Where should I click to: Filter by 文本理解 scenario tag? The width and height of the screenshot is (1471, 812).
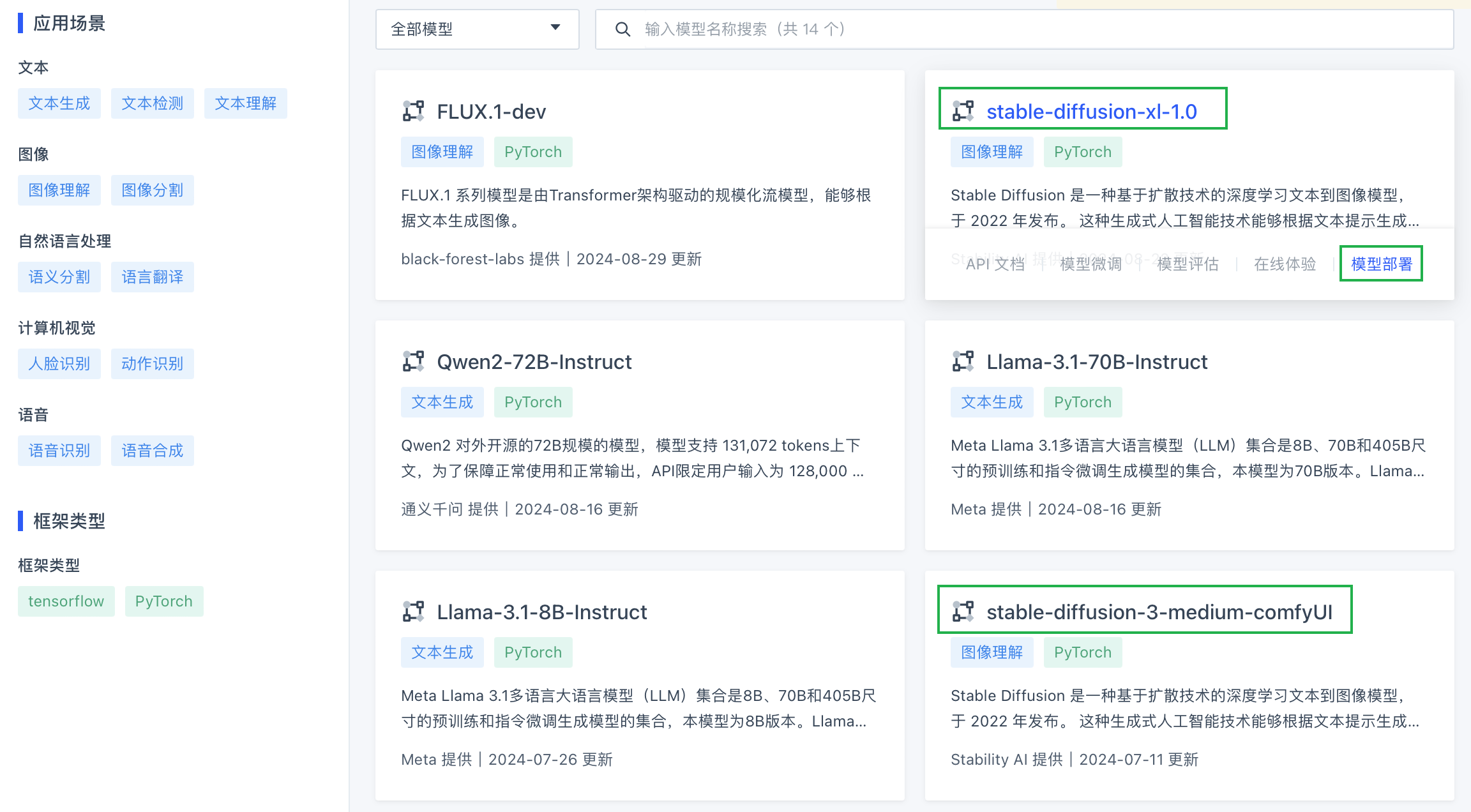[246, 103]
